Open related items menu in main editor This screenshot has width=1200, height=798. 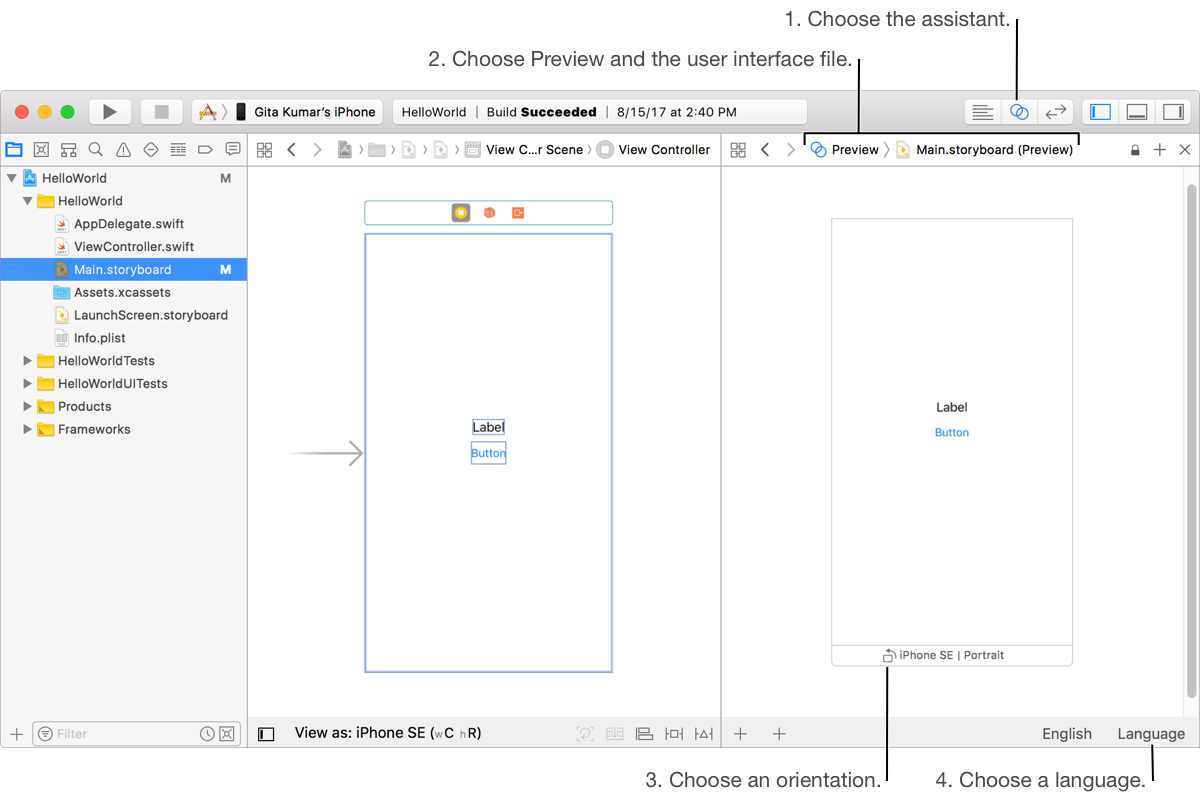pyautogui.click(x=265, y=150)
